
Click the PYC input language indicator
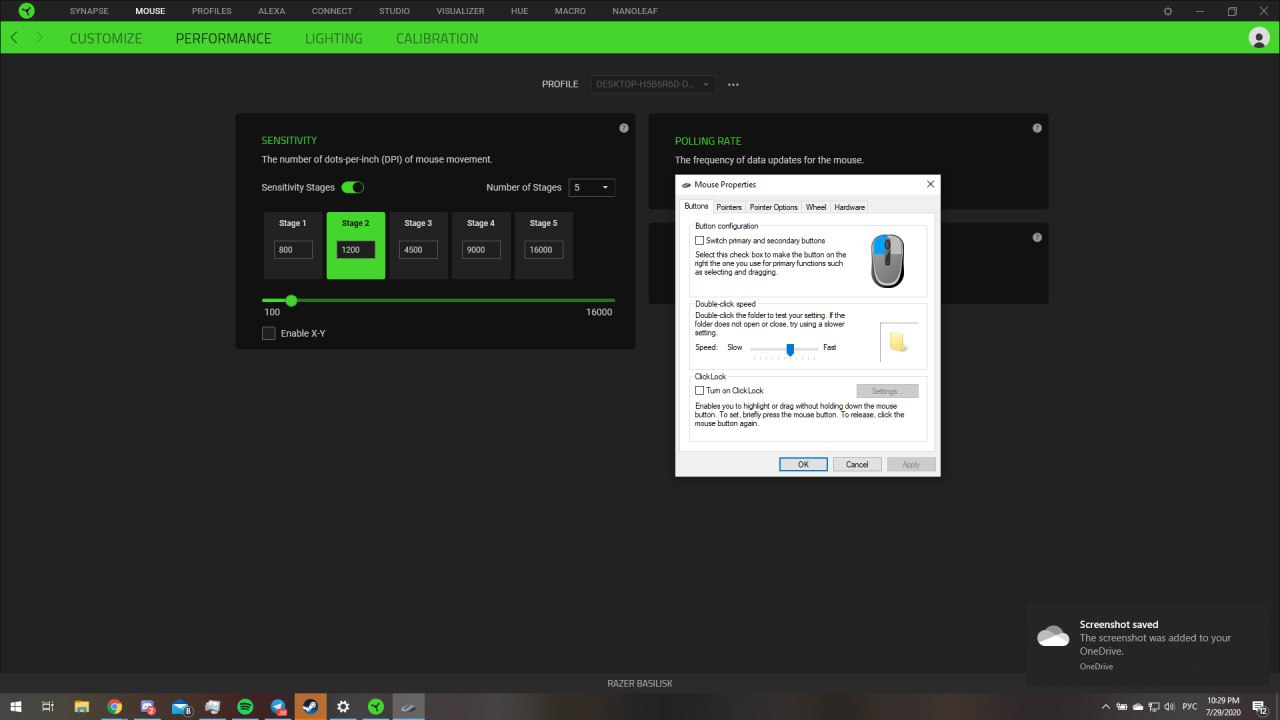(x=1190, y=707)
